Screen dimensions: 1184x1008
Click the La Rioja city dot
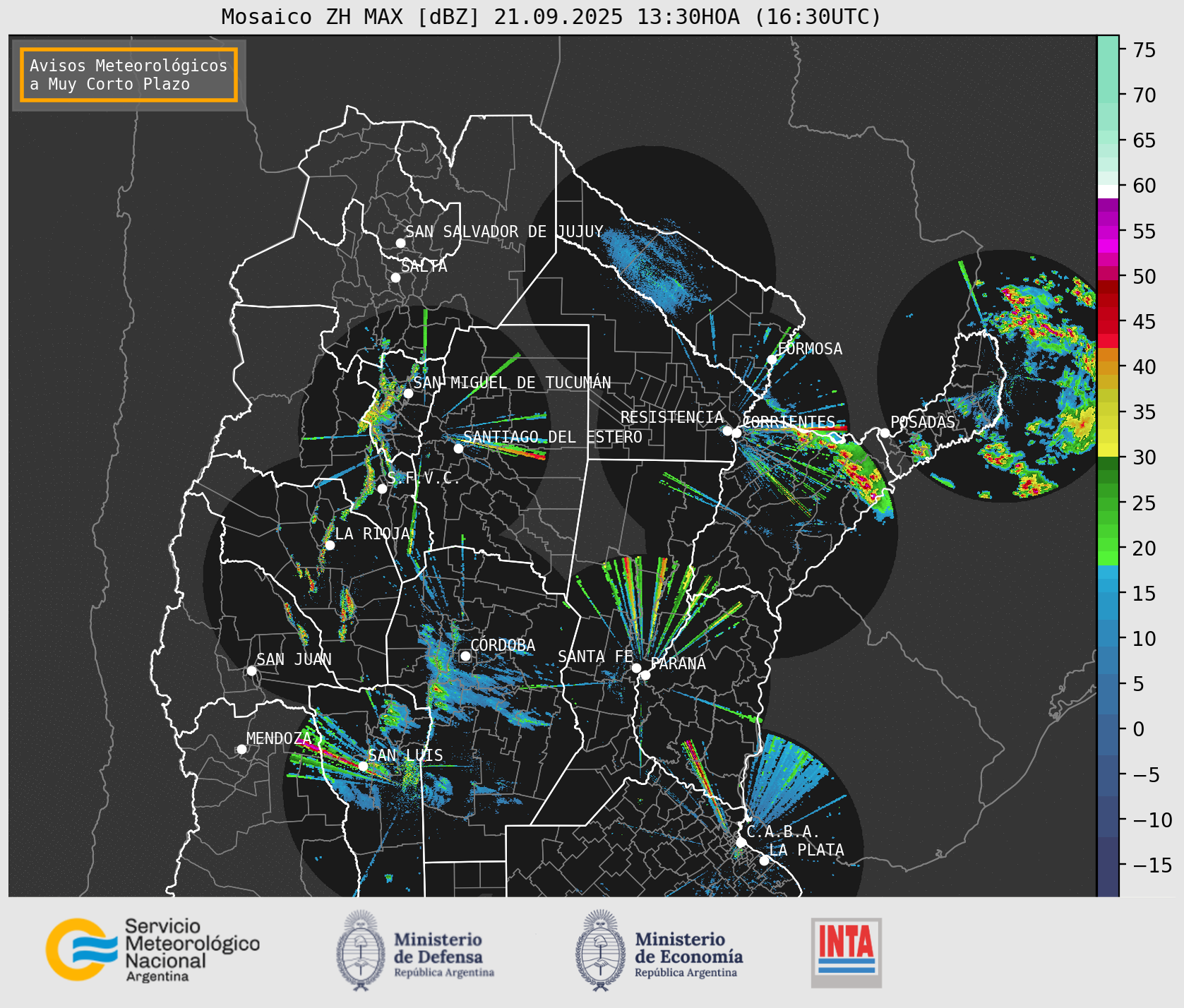[x=330, y=545]
